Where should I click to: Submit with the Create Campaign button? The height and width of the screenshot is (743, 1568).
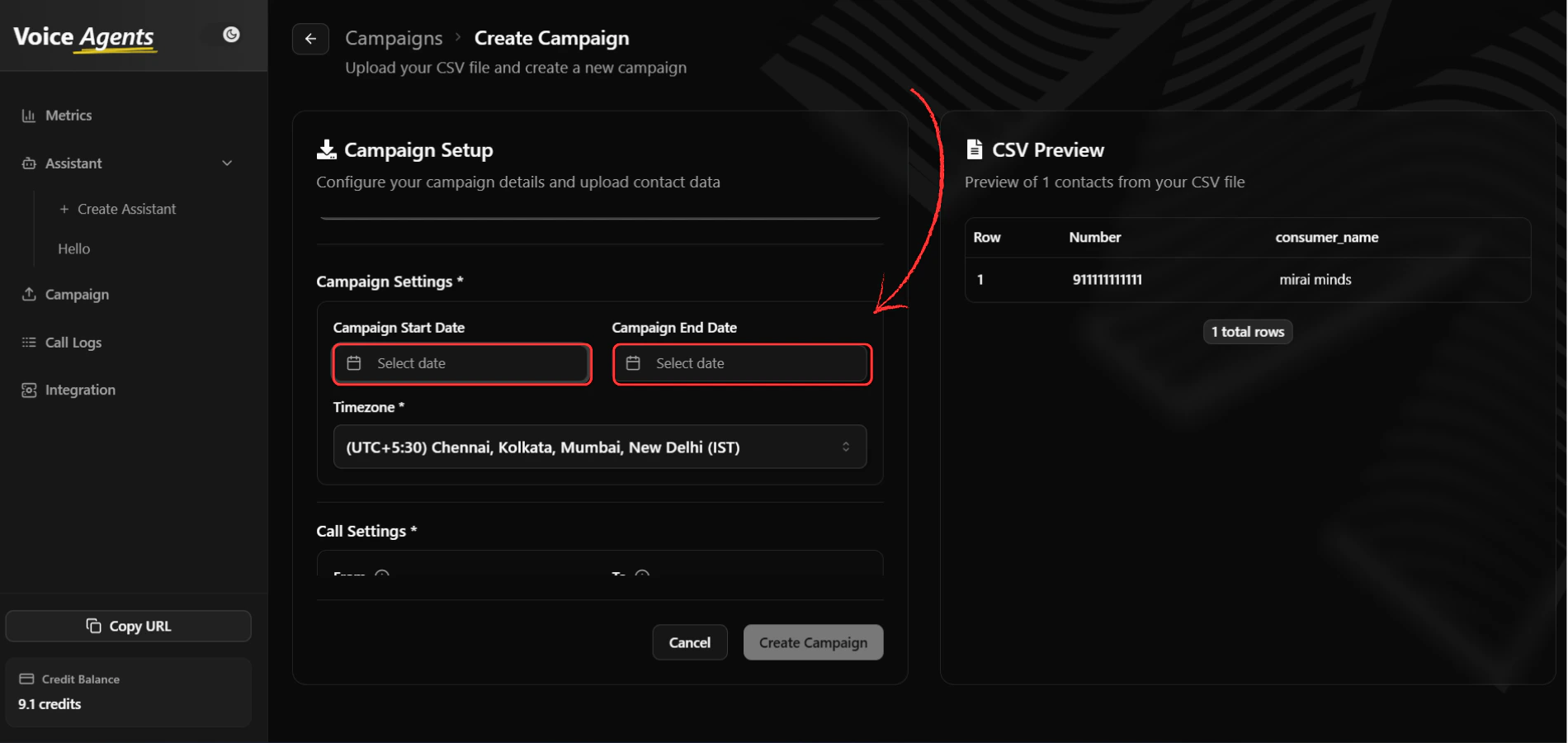pyautogui.click(x=812, y=641)
